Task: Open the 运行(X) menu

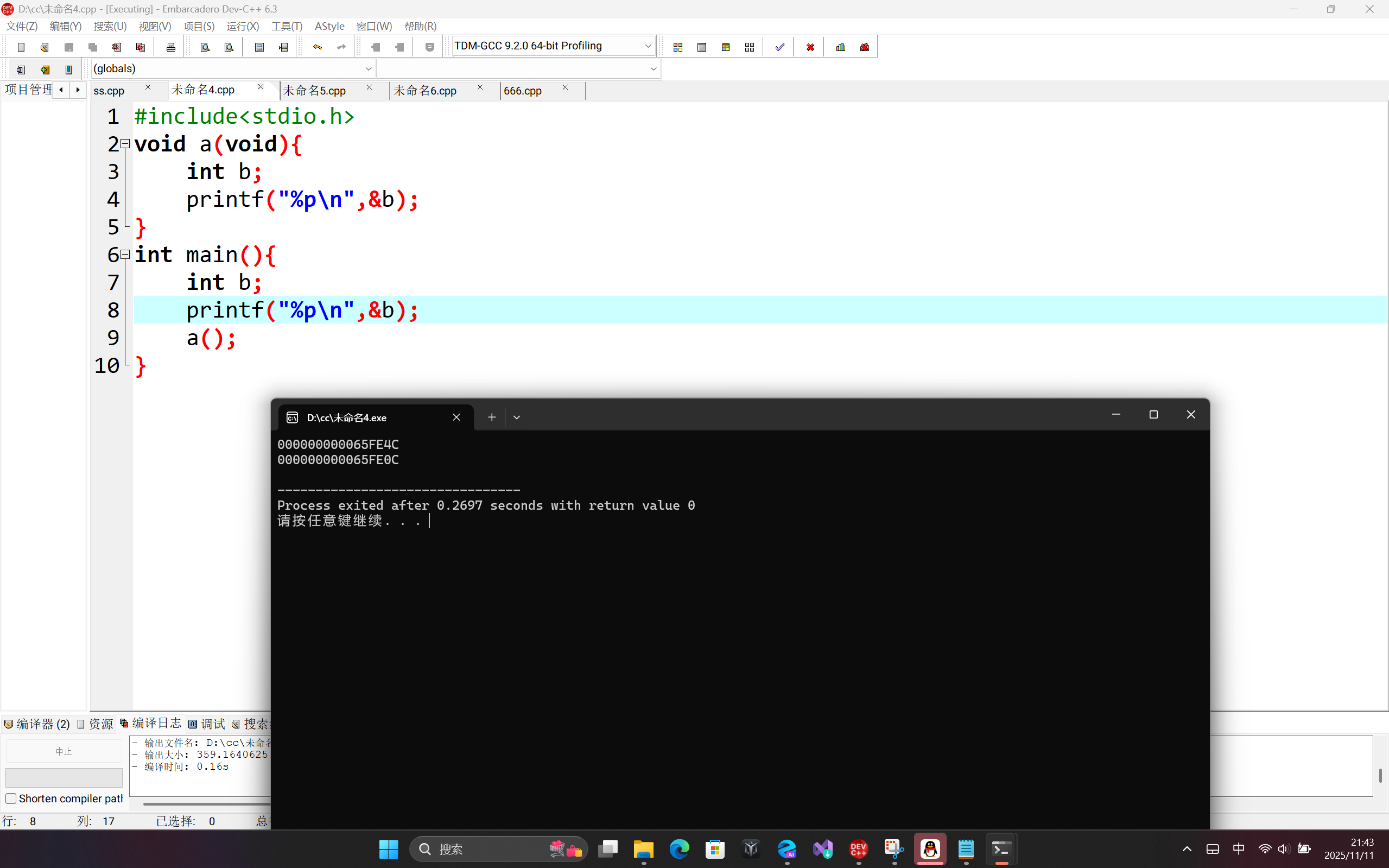Action: pyautogui.click(x=242, y=27)
